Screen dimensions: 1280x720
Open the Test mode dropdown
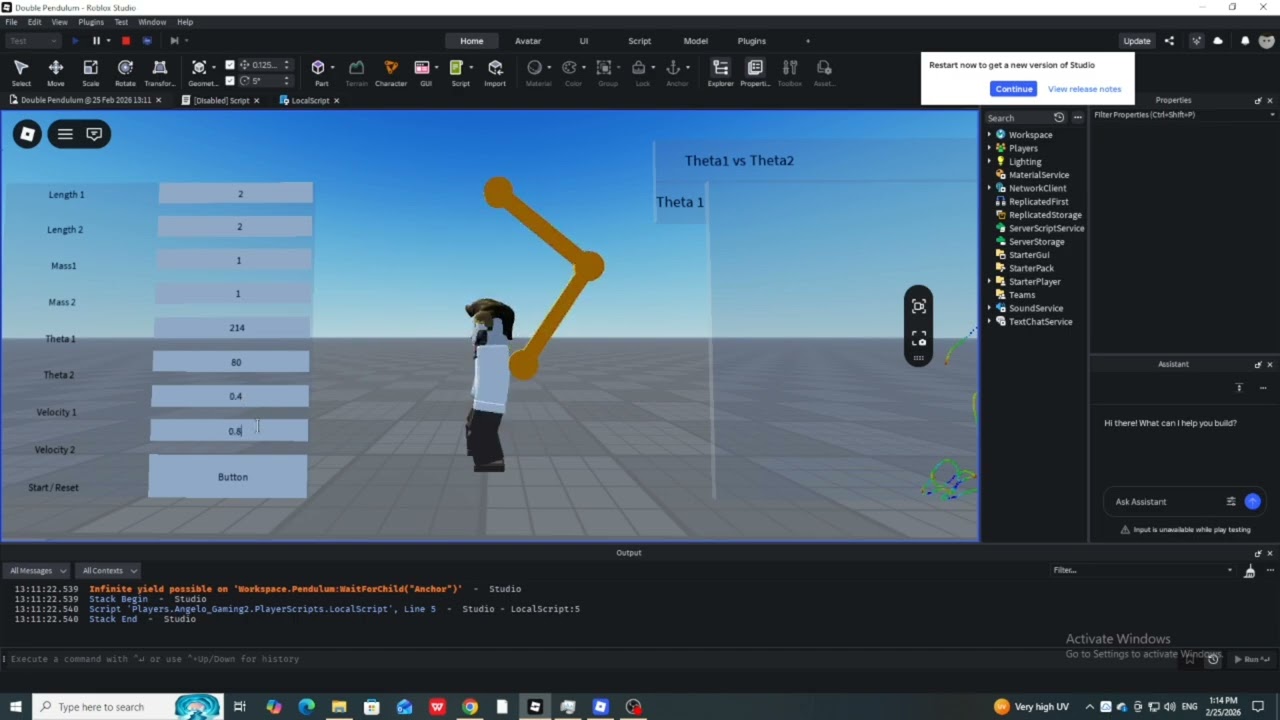33,41
